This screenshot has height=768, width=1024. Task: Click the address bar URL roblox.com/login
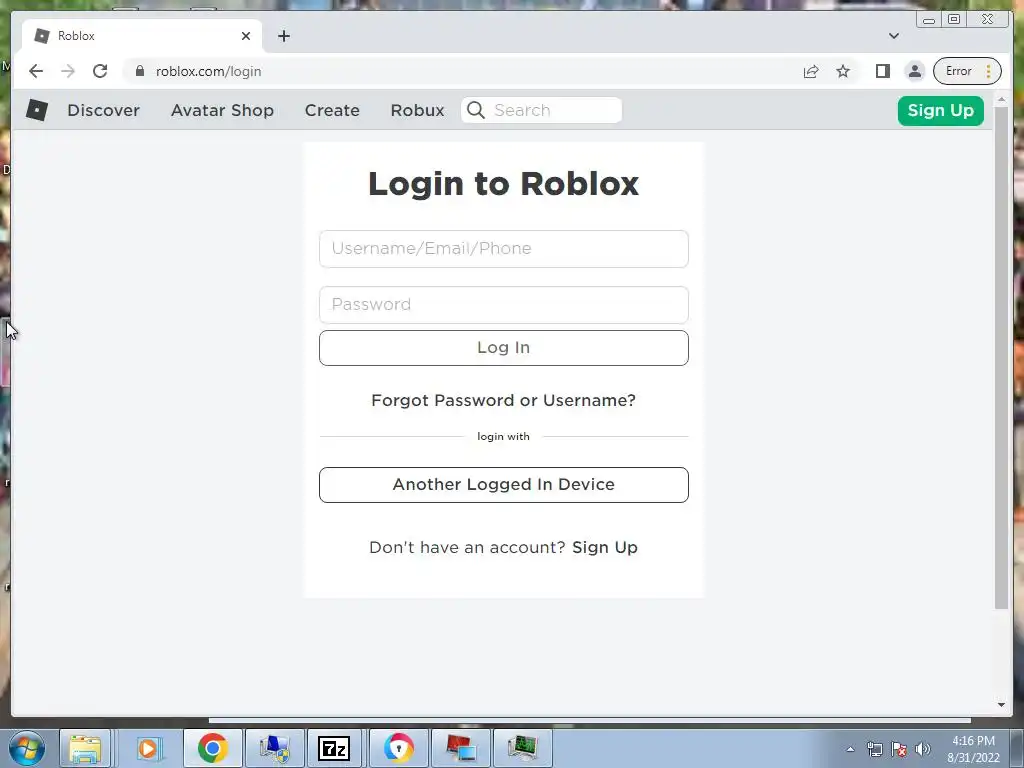coord(208,71)
